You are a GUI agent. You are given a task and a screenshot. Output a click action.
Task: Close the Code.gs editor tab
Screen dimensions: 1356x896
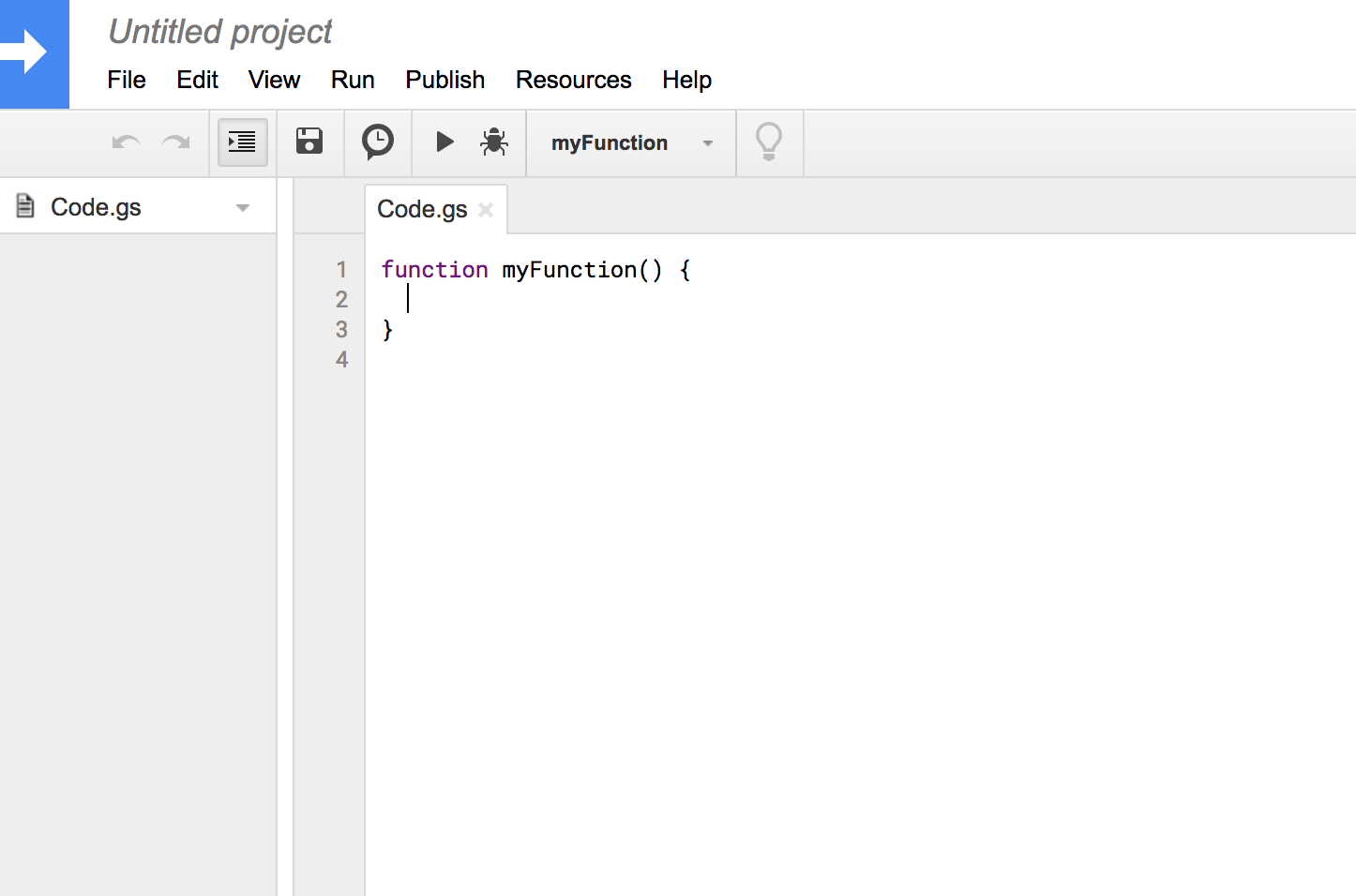pyautogui.click(x=486, y=210)
